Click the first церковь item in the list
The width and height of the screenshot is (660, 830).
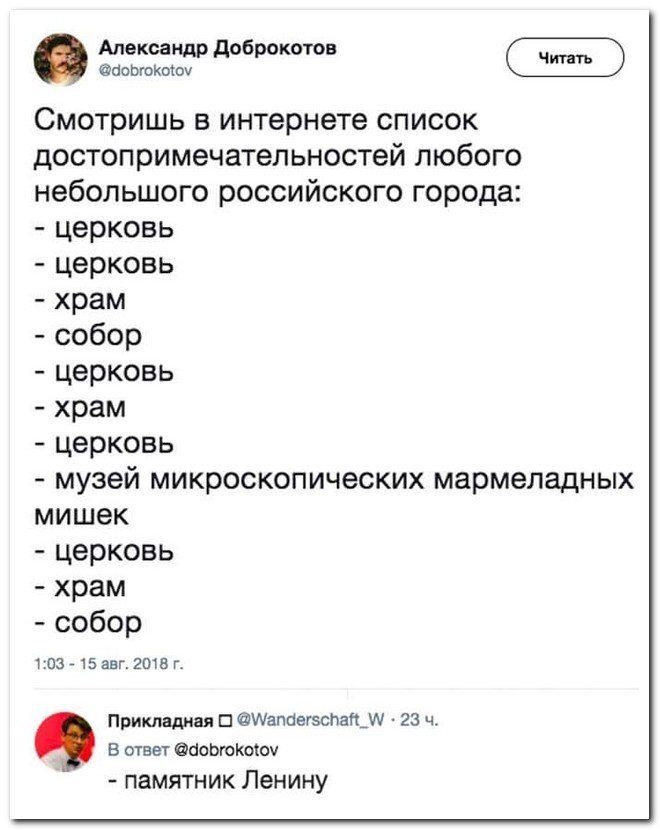(x=105, y=229)
